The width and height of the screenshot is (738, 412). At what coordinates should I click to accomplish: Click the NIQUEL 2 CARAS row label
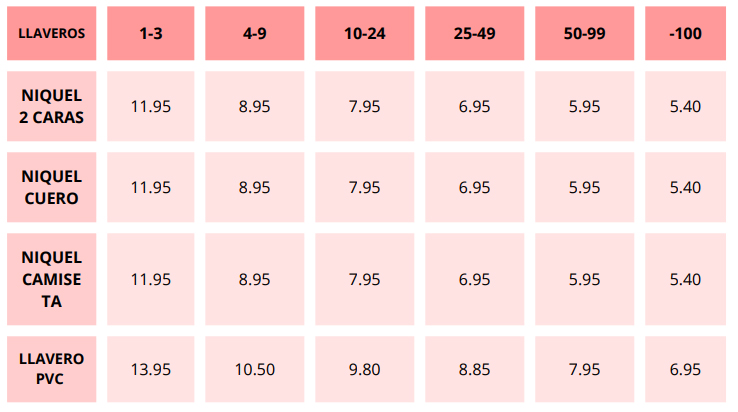52,106
